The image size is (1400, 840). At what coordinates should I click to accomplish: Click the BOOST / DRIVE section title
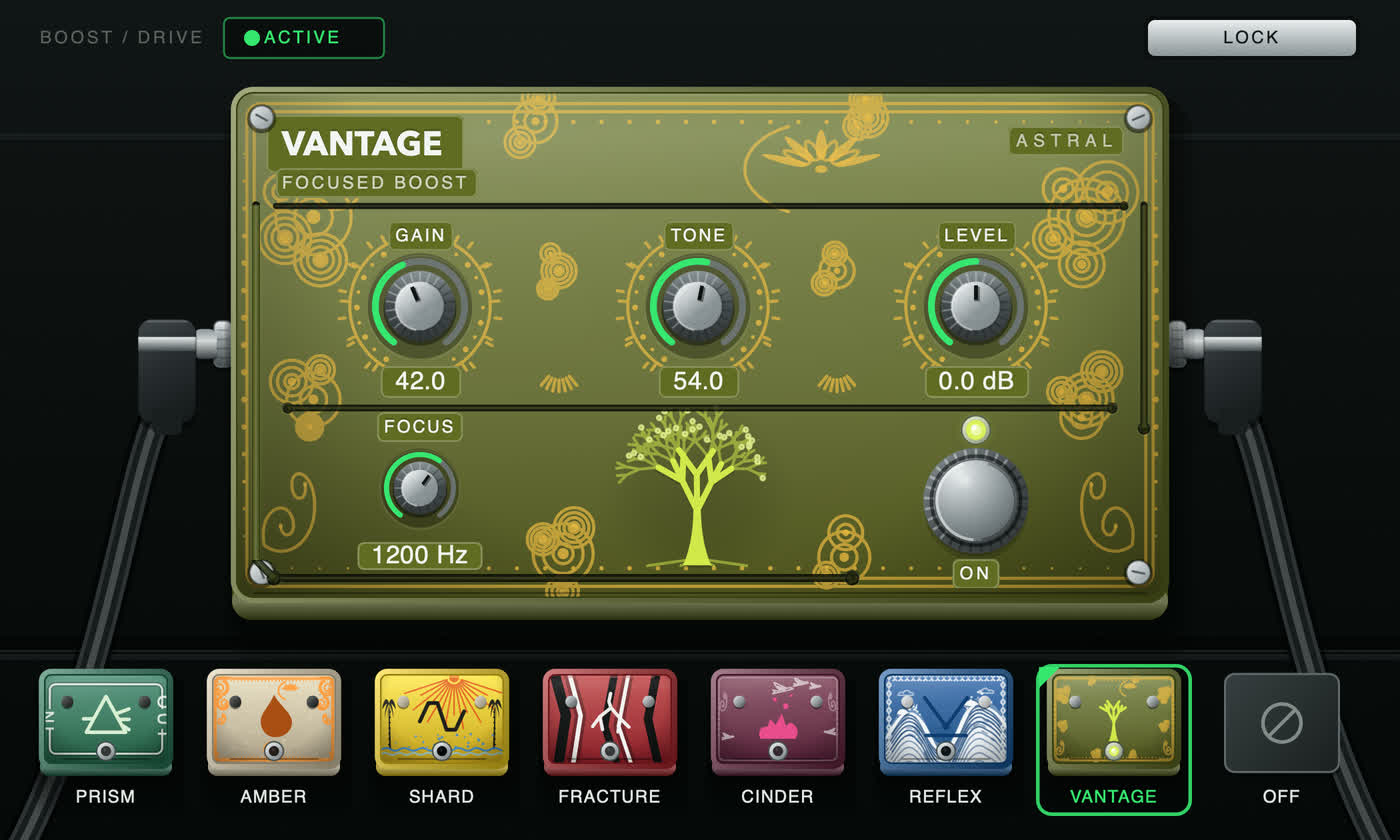pyautogui.click(x=122, y=38)
